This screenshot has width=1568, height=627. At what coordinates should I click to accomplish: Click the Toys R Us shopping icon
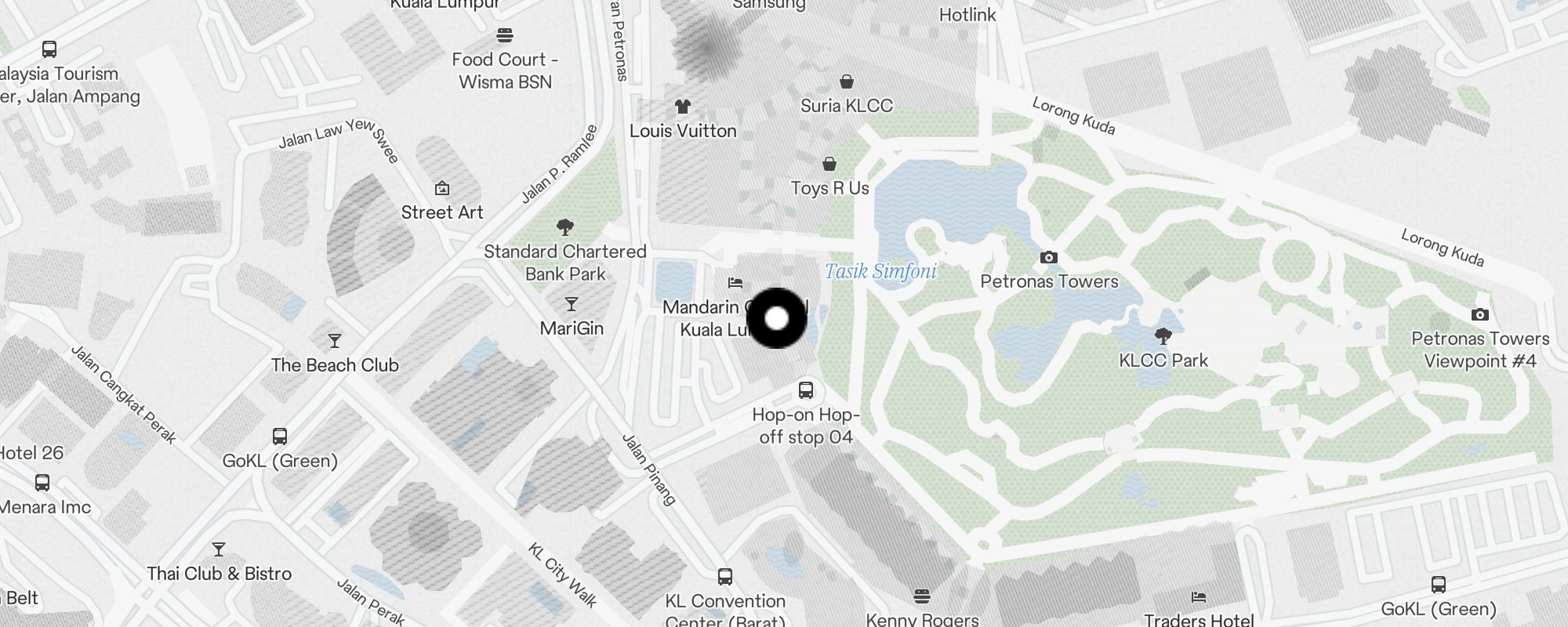(x=829, y=164)
